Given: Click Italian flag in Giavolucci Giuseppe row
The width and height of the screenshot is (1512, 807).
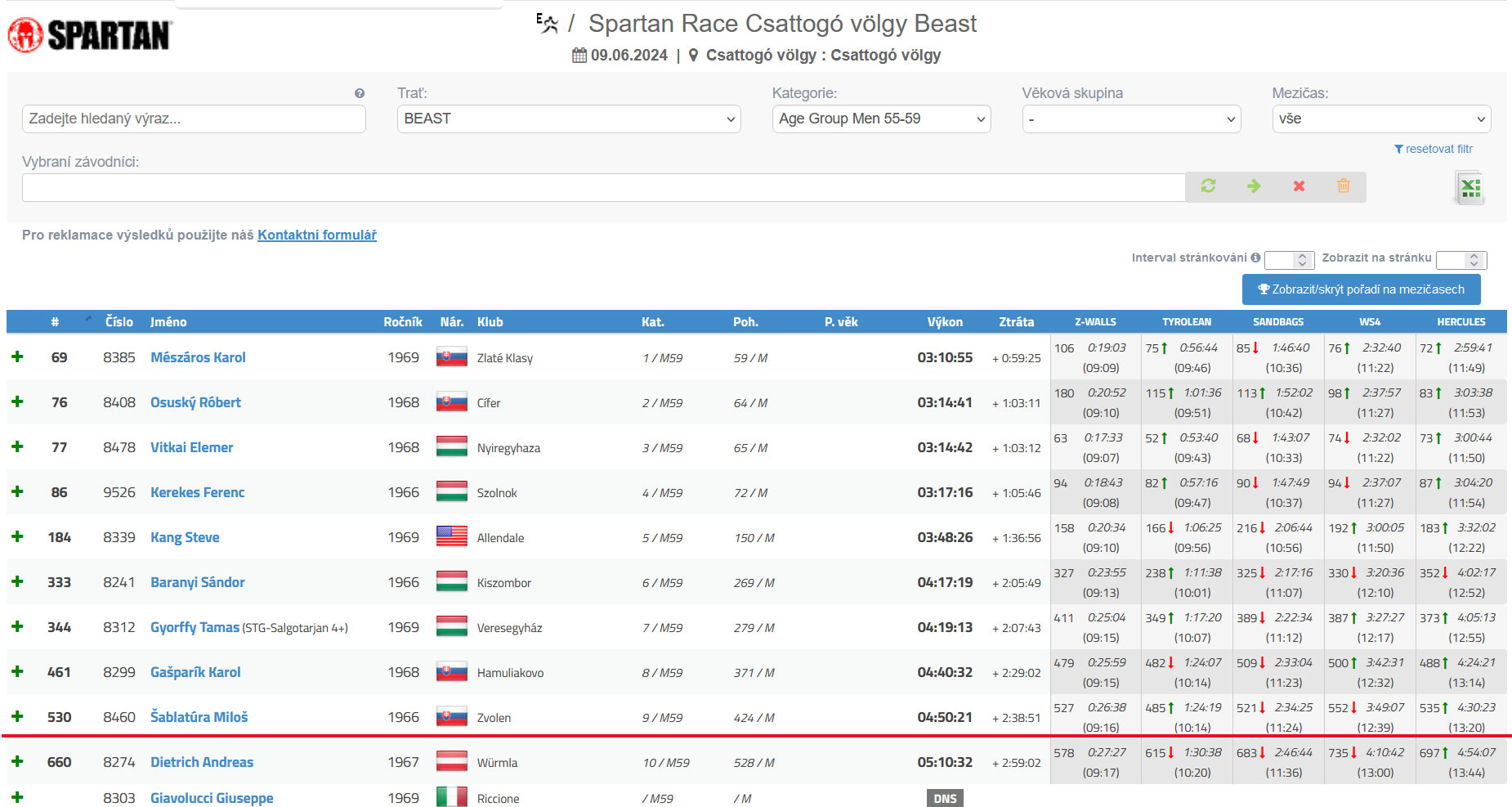Looking at the screenshot, I should [452, 797].
